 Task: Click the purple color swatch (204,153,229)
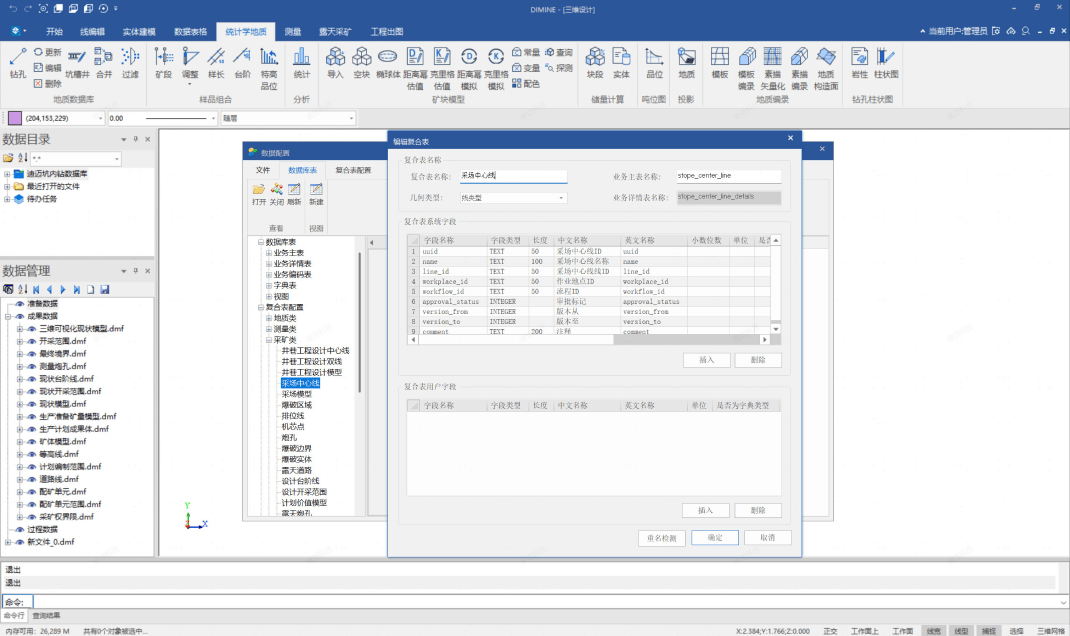pos(15,118)
